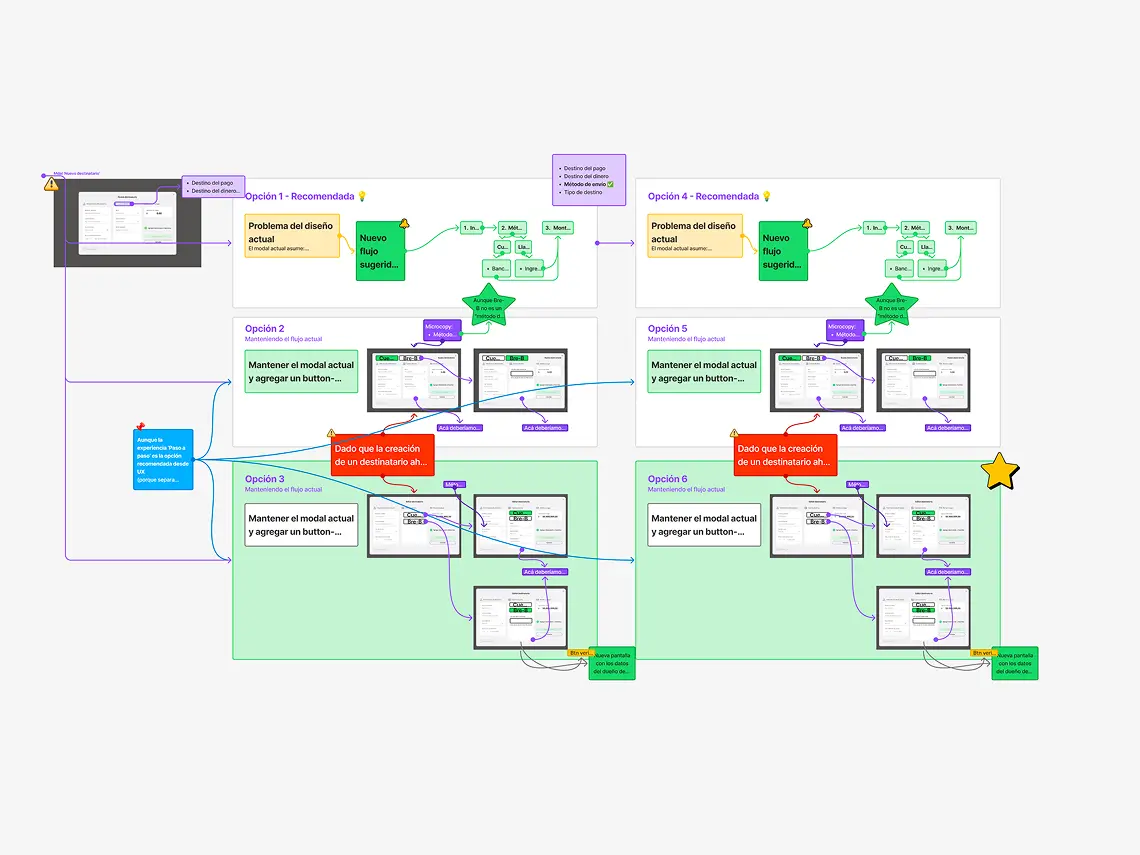Select the red sticky 'Dado que la creación de un destinatario'
Screen dimensions: 1140x855
pyautogui.click(x=383, y=454)
